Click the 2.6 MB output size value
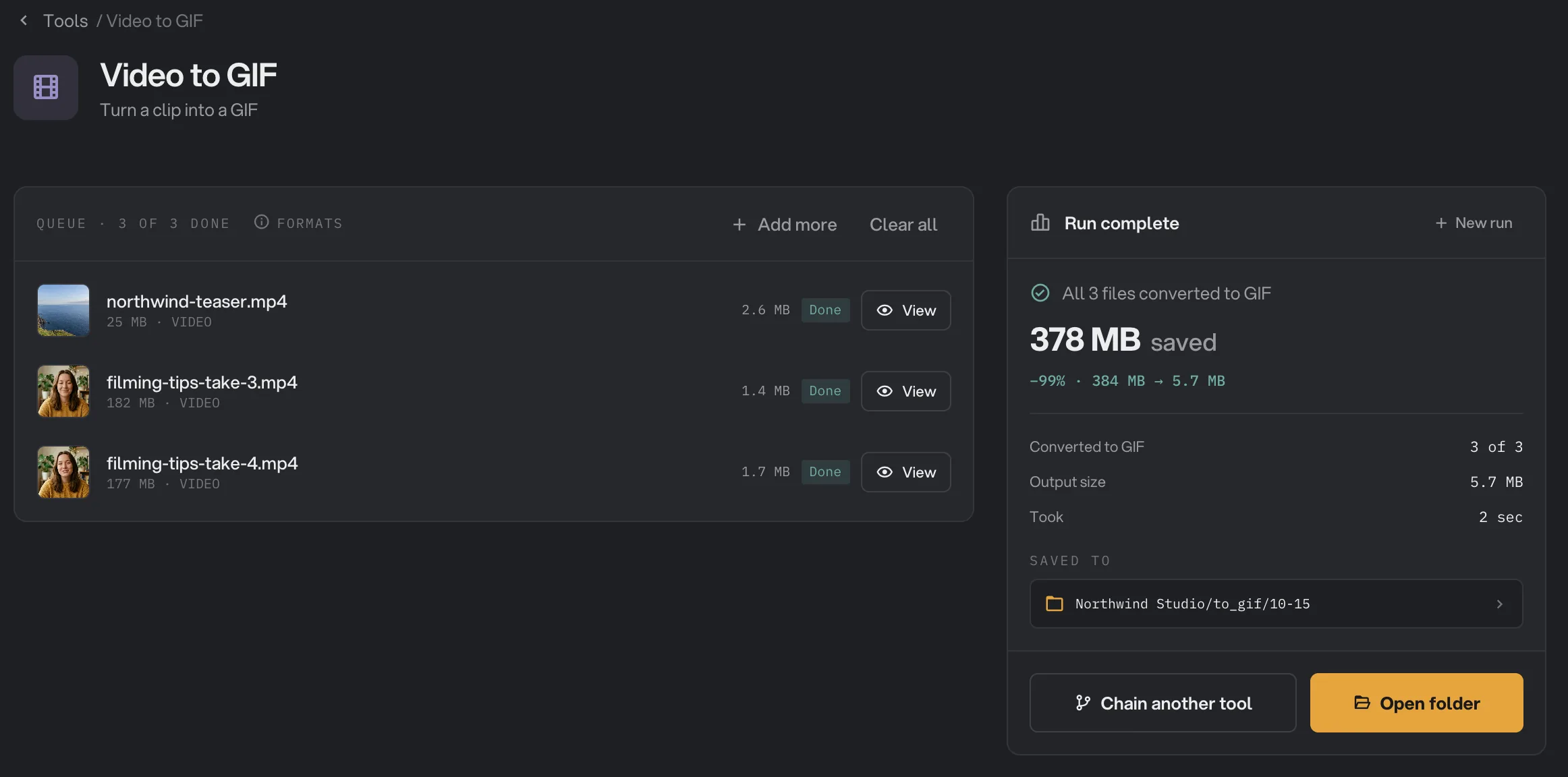The height and width of the screenshot is (777, 1568). tap(766, 310)
